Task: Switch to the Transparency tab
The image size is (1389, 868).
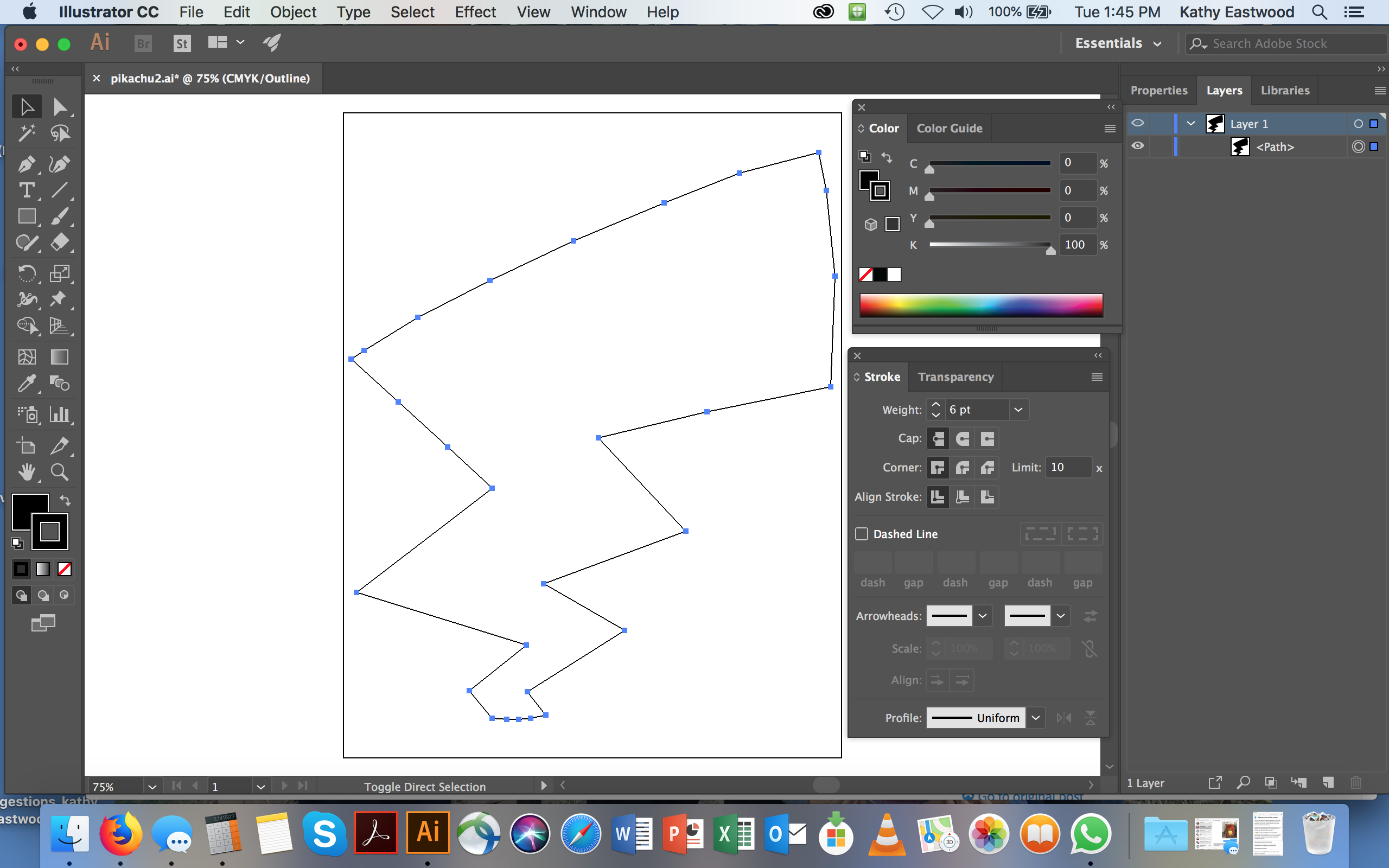Action: [955, 377]
